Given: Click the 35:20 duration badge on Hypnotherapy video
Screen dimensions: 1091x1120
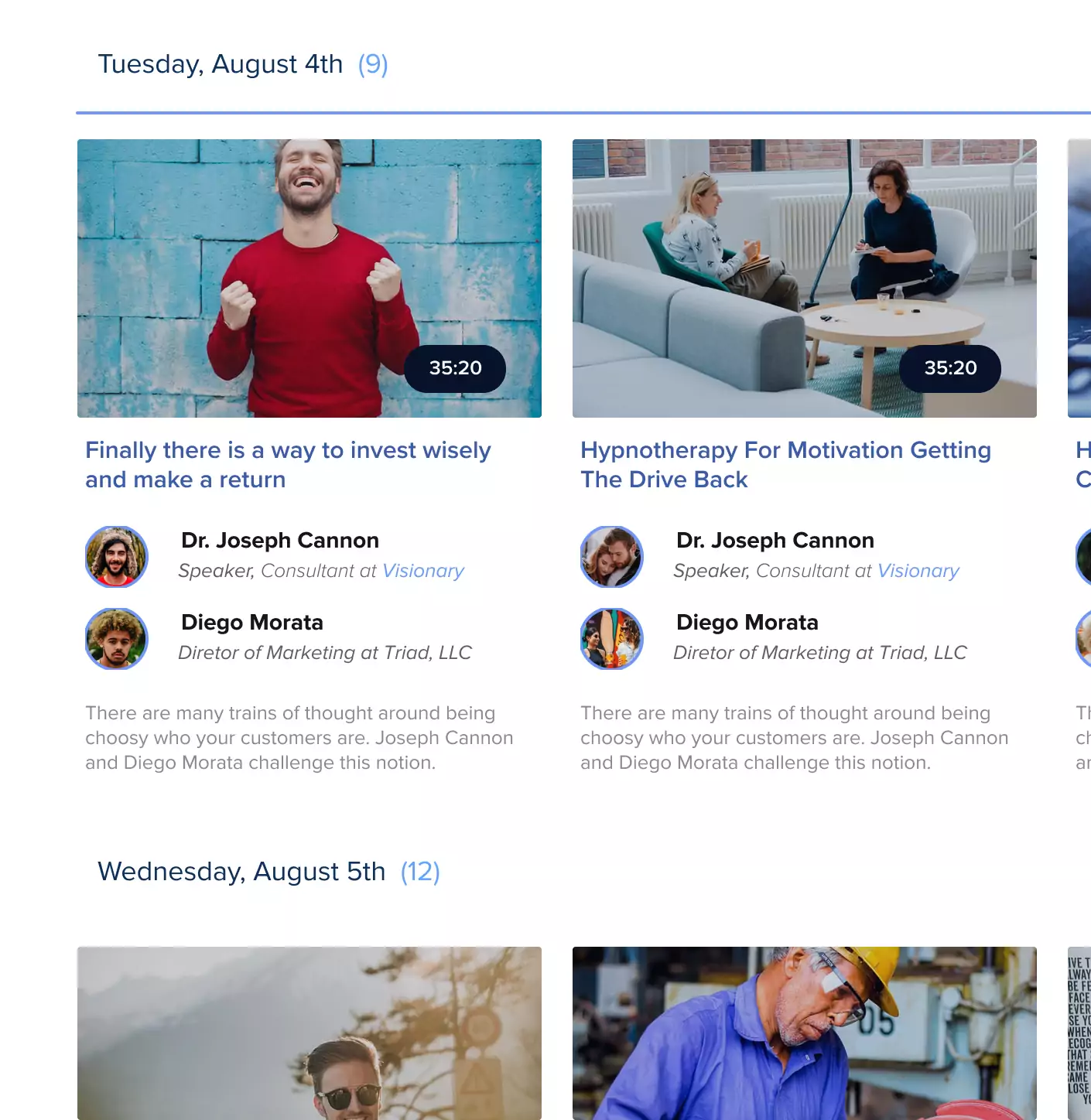Looking at the screenshot, I should click(950, 368).
